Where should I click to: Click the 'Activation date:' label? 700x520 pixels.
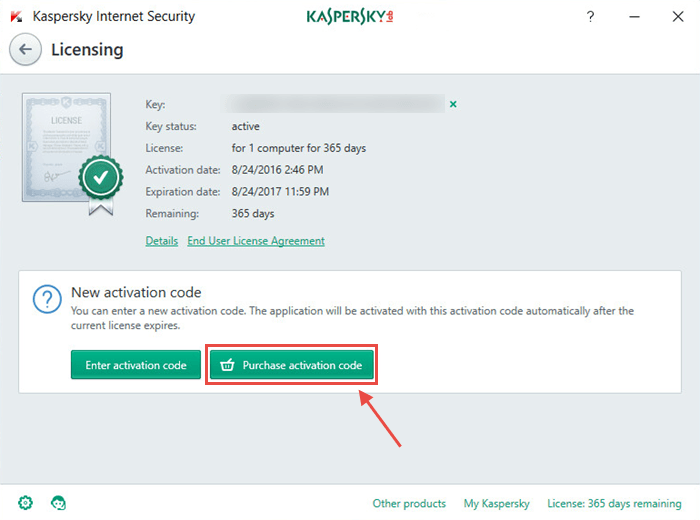click(x=183, y=170)
